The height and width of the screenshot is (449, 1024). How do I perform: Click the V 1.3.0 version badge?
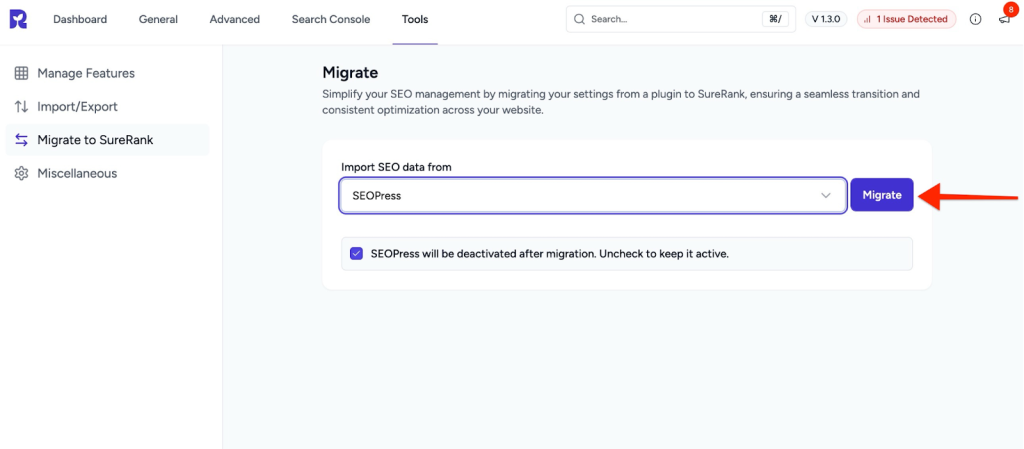[x=825, y=19]
